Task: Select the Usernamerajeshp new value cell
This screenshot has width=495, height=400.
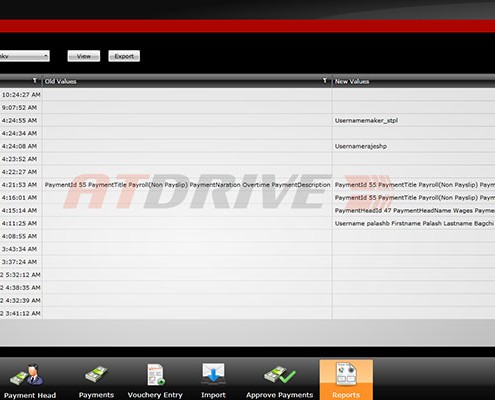Action: click(414, 146)
